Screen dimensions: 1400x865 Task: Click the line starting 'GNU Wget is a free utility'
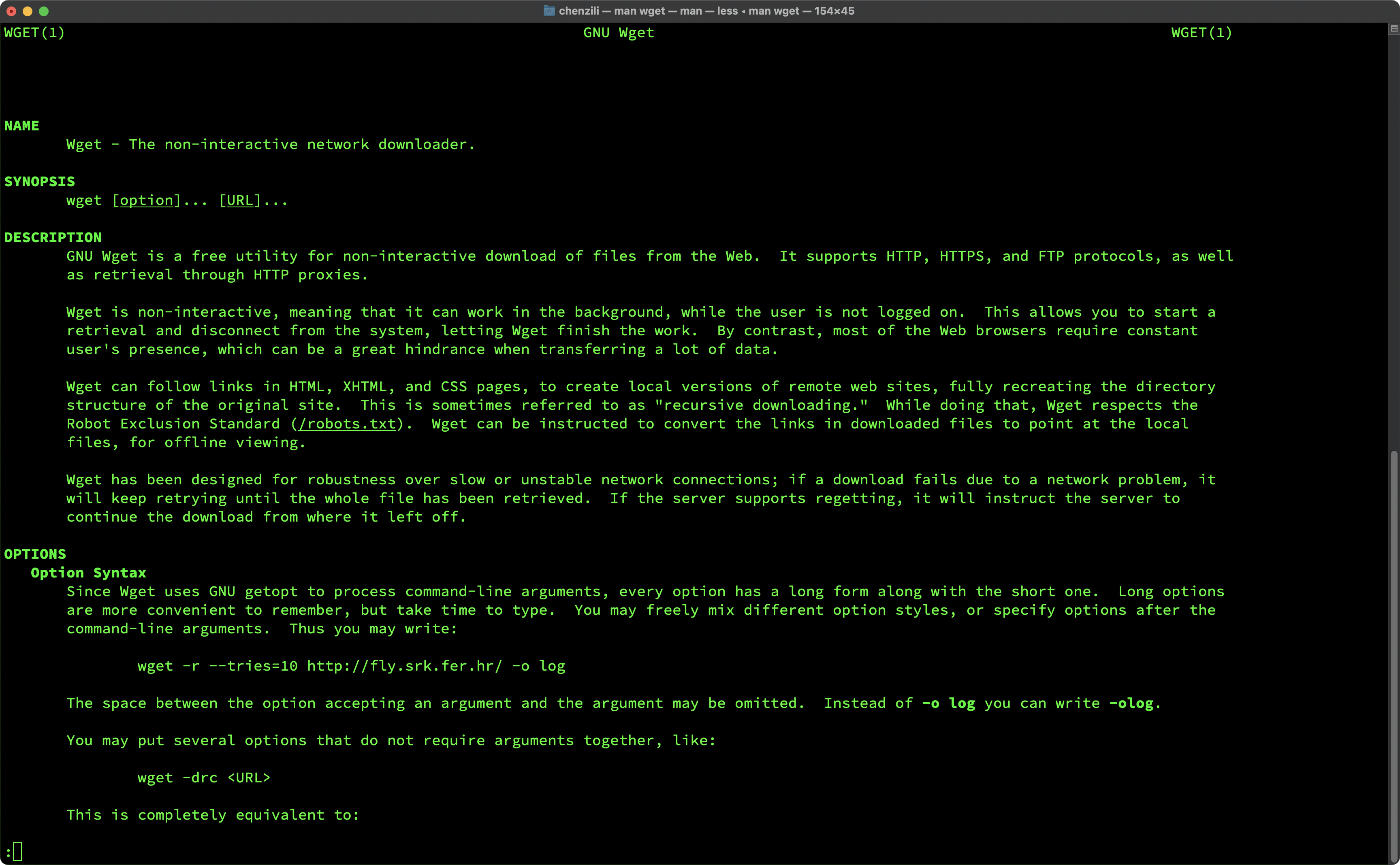point(650,256)
